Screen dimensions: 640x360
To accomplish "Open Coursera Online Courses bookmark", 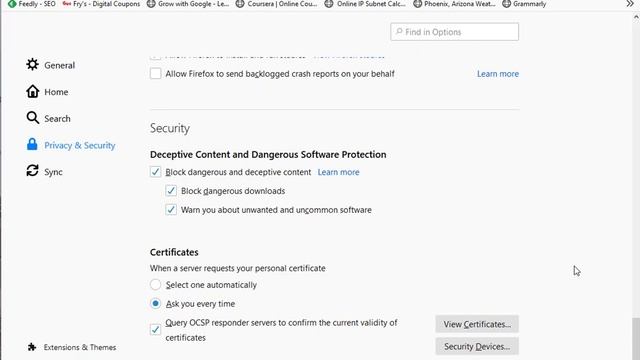I will [x=276, y=4].
